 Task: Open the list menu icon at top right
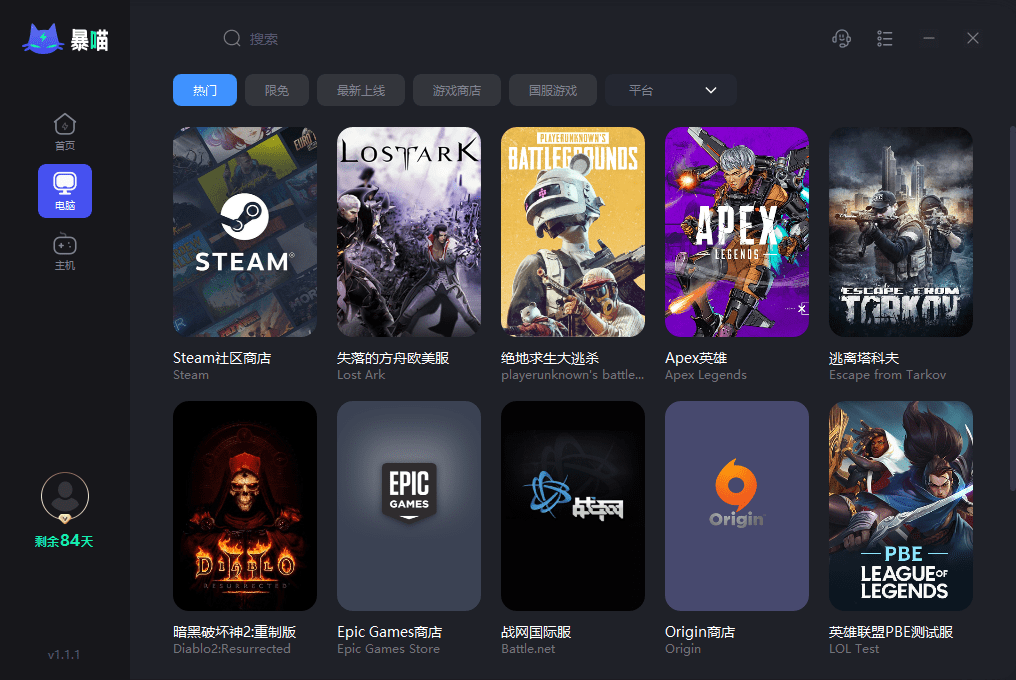tap(884, 38)
